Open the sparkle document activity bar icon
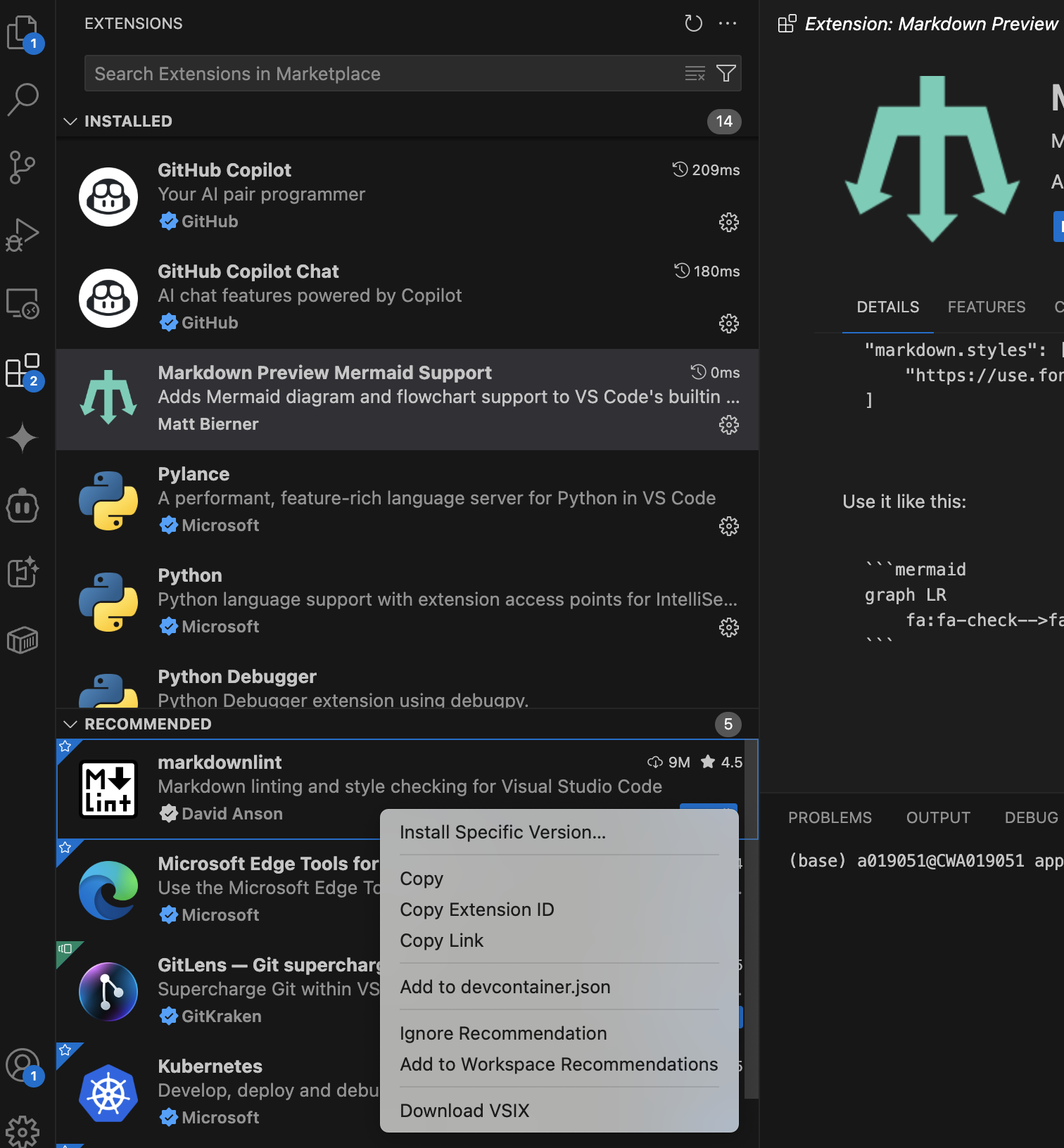 pos(23,572)
